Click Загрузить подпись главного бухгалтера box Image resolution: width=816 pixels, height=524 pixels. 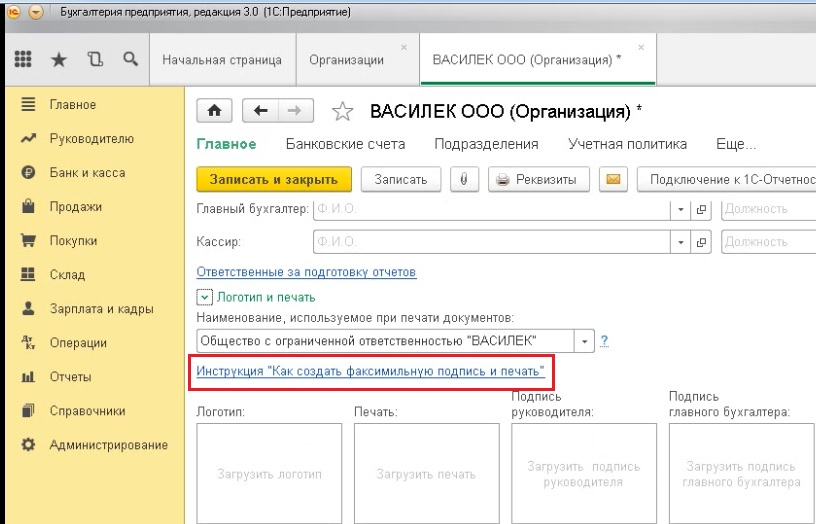742,474
